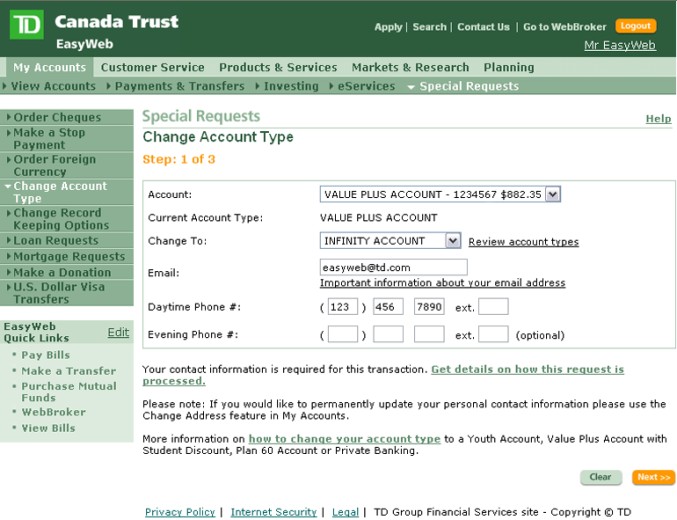Open U.S. Dollar Visa Transfers
The height and width of the screenshot is (520, 677).
coord(66,293)
